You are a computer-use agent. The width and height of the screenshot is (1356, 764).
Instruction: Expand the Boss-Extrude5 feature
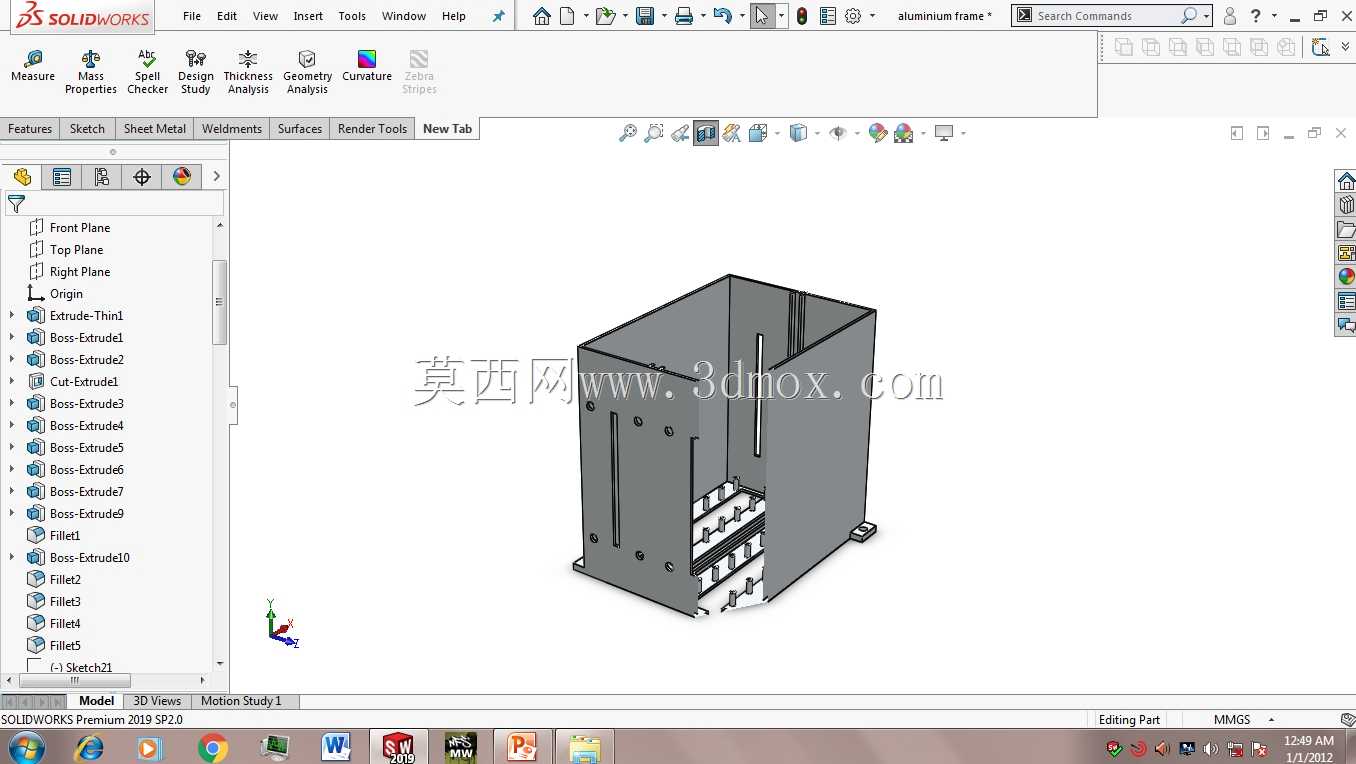click(x=12, y=448)
